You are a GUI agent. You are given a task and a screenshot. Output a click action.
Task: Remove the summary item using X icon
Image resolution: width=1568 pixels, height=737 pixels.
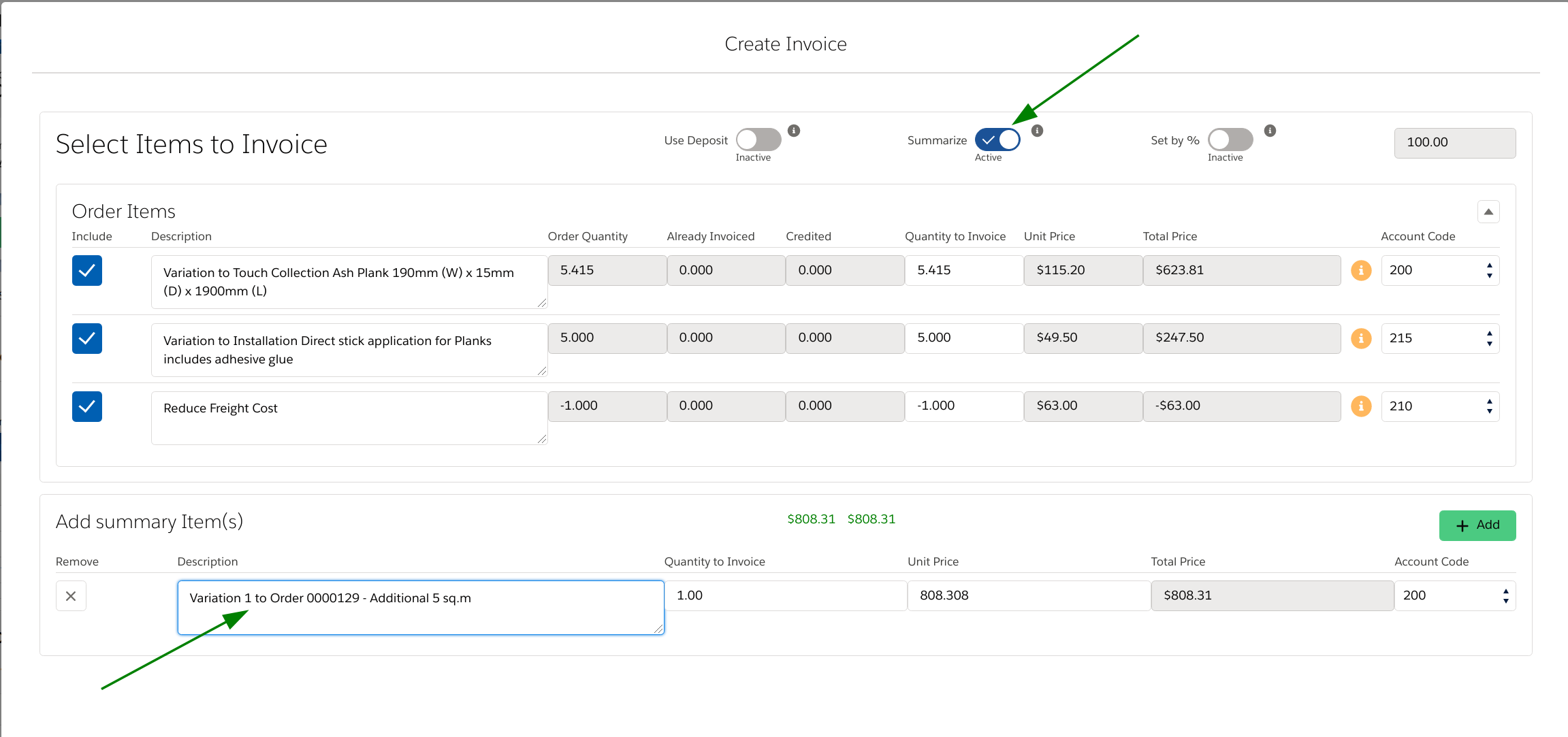[x=71, y=596]
